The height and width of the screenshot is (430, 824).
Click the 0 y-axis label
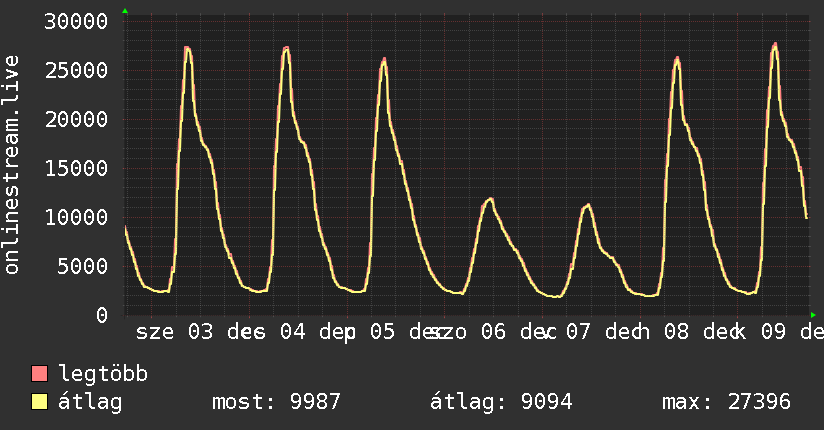point(102,315)
